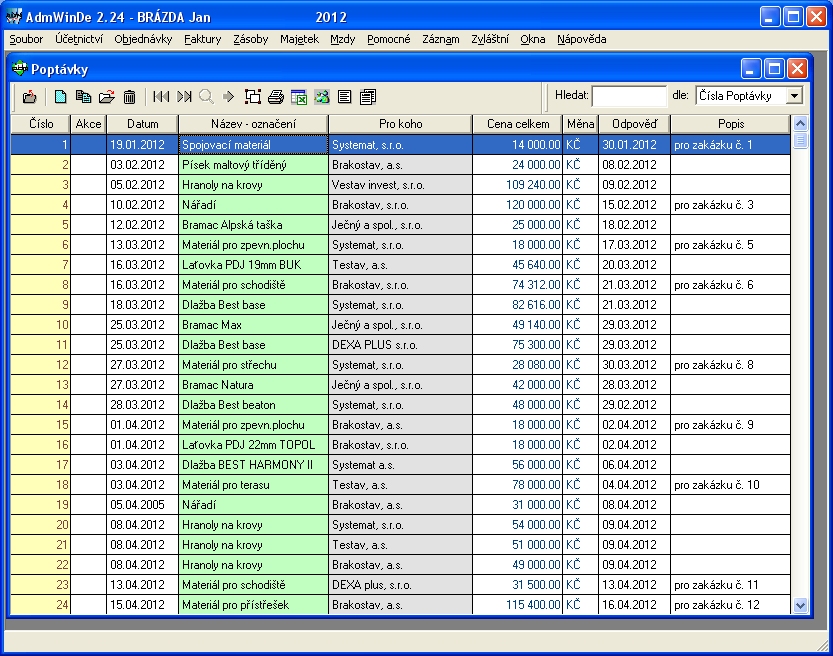Click the Odpověď column header
The height and width of the screenshot is (656, 833).
point(634,124)
